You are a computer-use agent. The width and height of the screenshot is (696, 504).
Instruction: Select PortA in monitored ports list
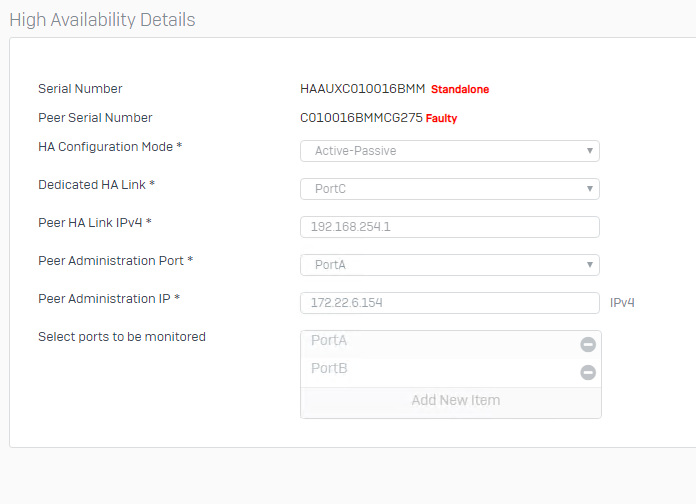click(329, 341)
